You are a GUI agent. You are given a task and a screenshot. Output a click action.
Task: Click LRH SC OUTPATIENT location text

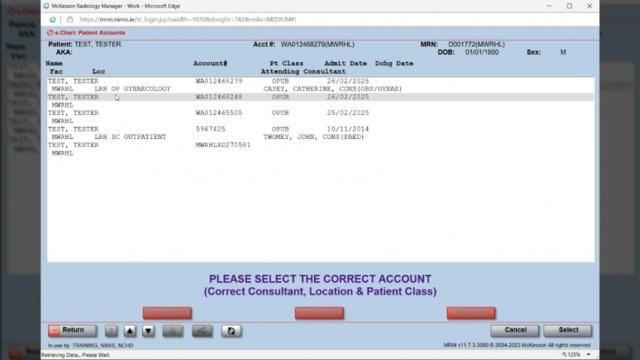(x=131, y=137)
